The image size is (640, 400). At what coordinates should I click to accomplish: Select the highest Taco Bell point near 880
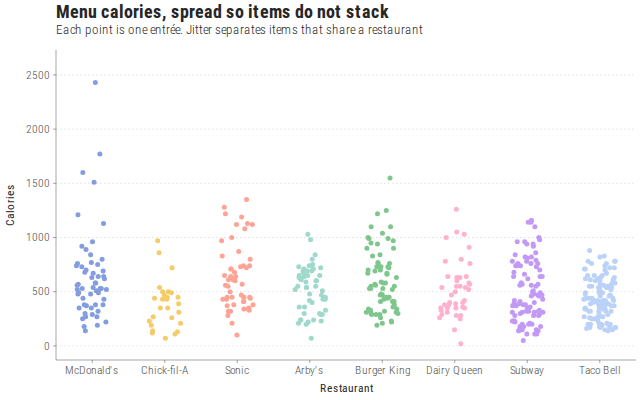(x=589, y=251)
